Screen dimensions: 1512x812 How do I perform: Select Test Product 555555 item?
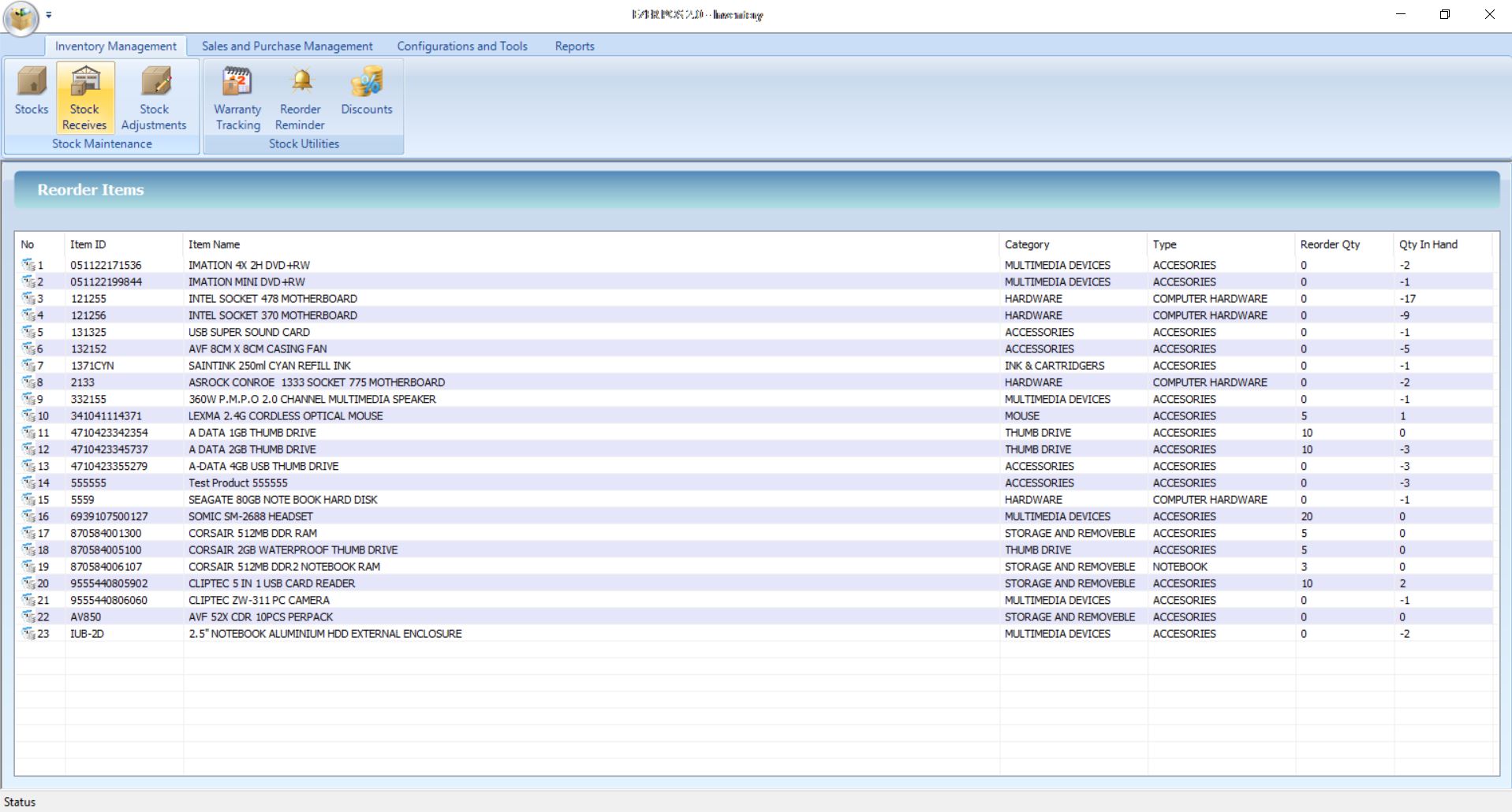click(238, 482)
